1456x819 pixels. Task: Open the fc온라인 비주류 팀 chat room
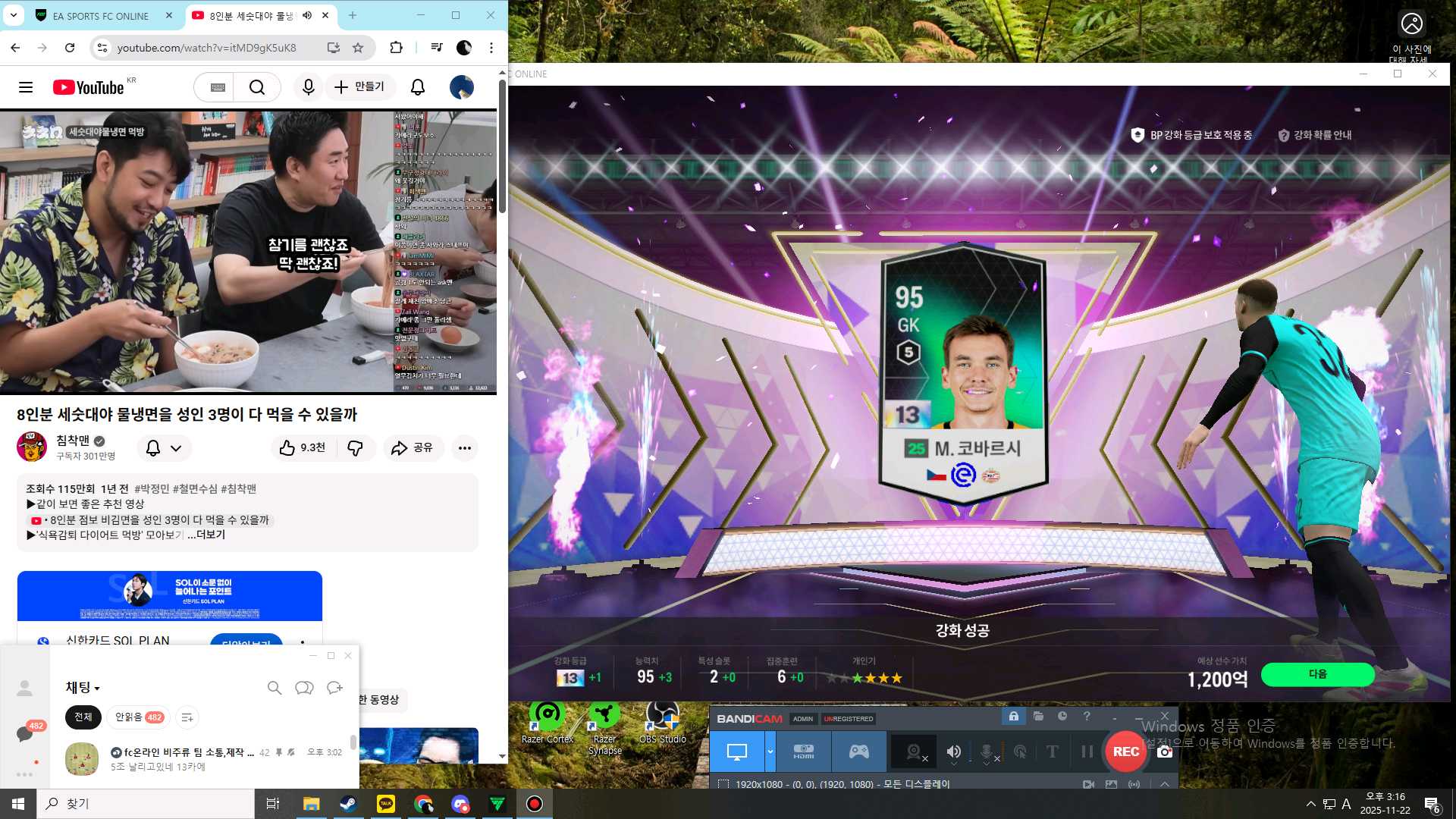coord(205,759)
